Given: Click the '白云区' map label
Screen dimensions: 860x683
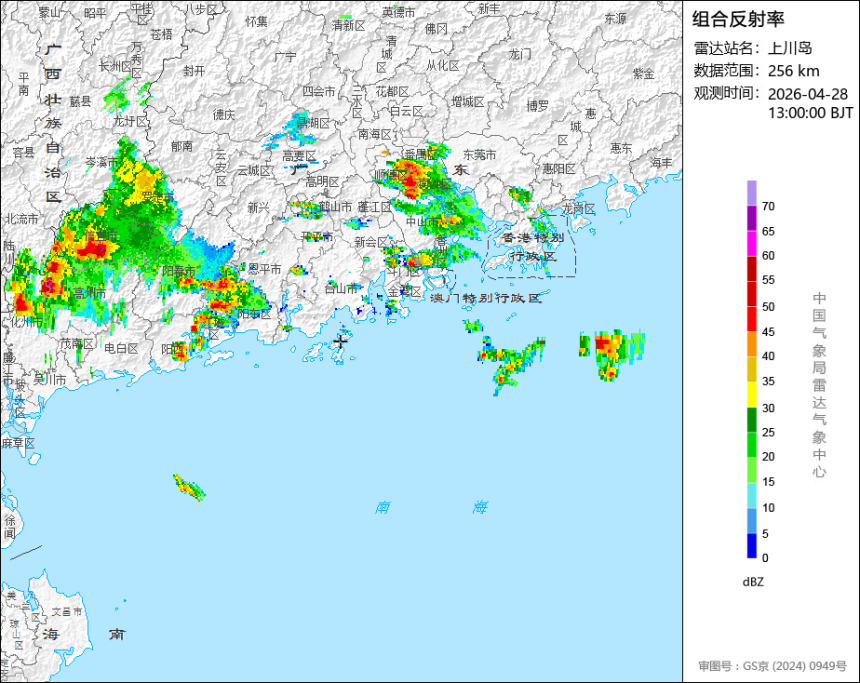Looking at the screenshot, I should 406,111.
